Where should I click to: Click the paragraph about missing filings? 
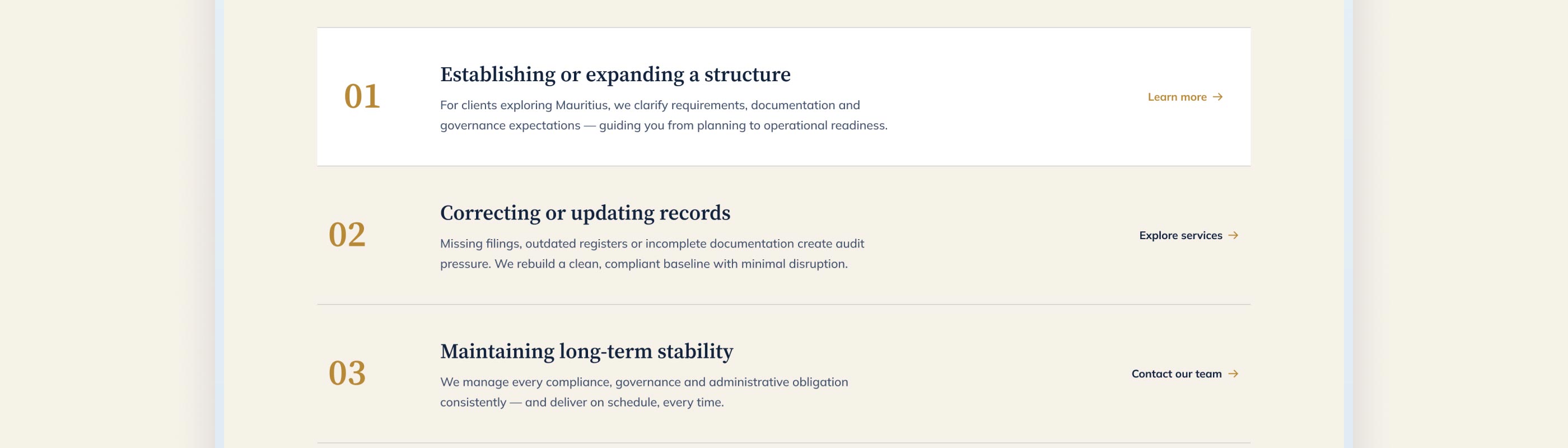point(652,253)
